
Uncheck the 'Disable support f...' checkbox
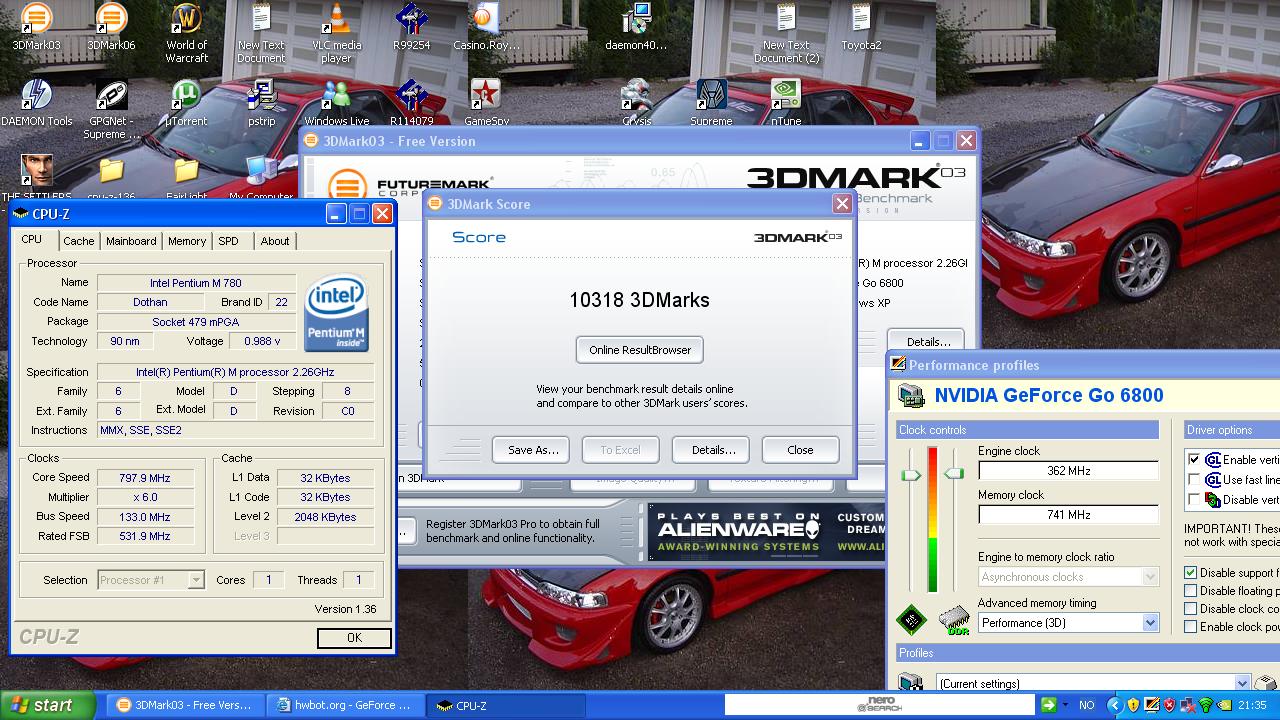[x=1191, y=573]
